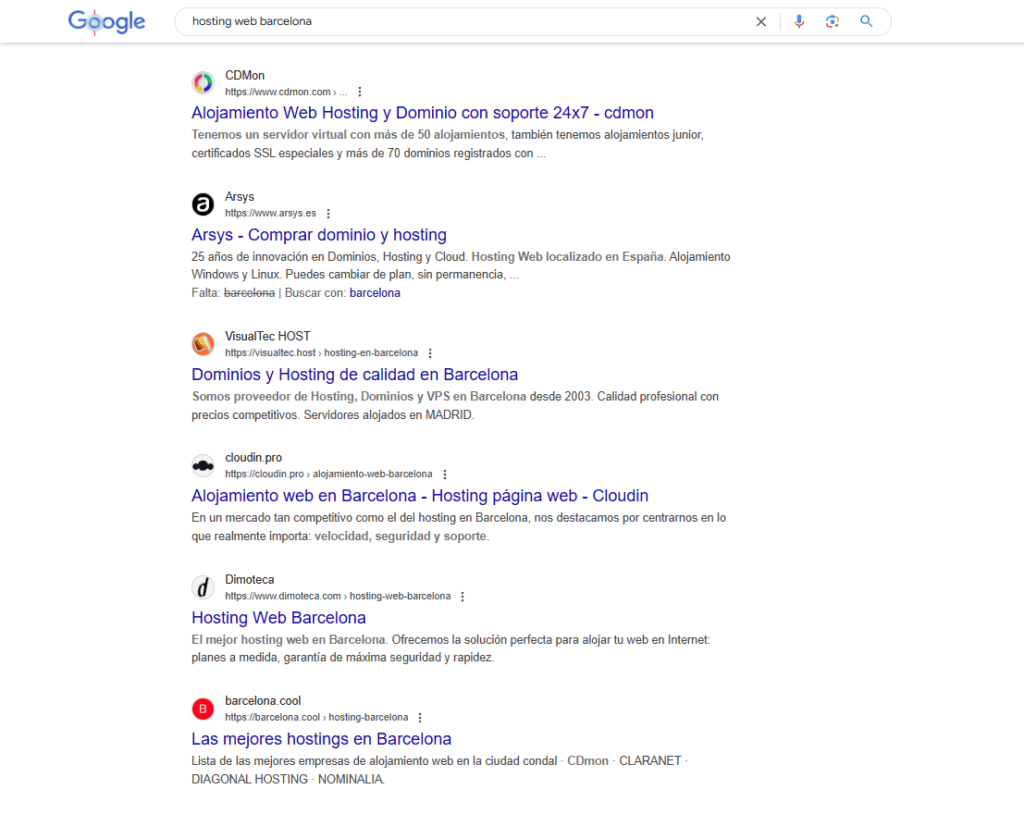This screenshot has width=1024, height=814.
Task: Open "Dominios y Hosting de calidad en Barcelona"
Action: (354, 375)
